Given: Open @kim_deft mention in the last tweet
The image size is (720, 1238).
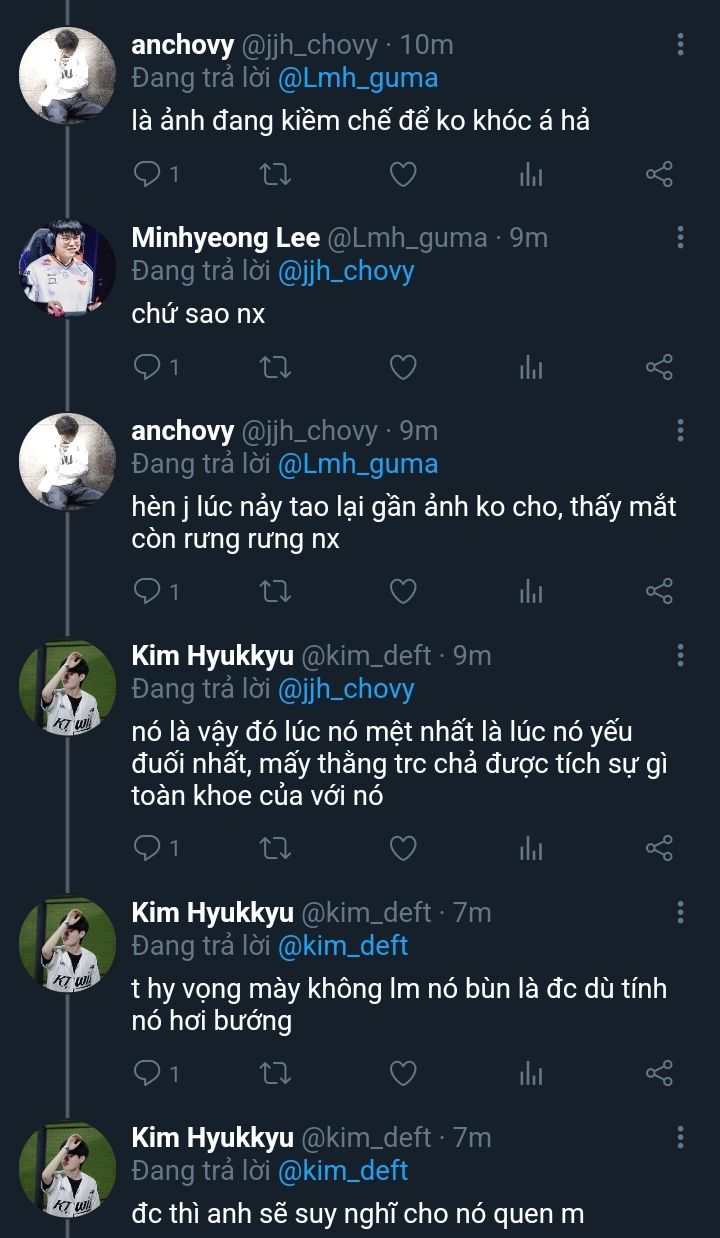Looking at the screenshot, I should click(x=342, y=1170).
